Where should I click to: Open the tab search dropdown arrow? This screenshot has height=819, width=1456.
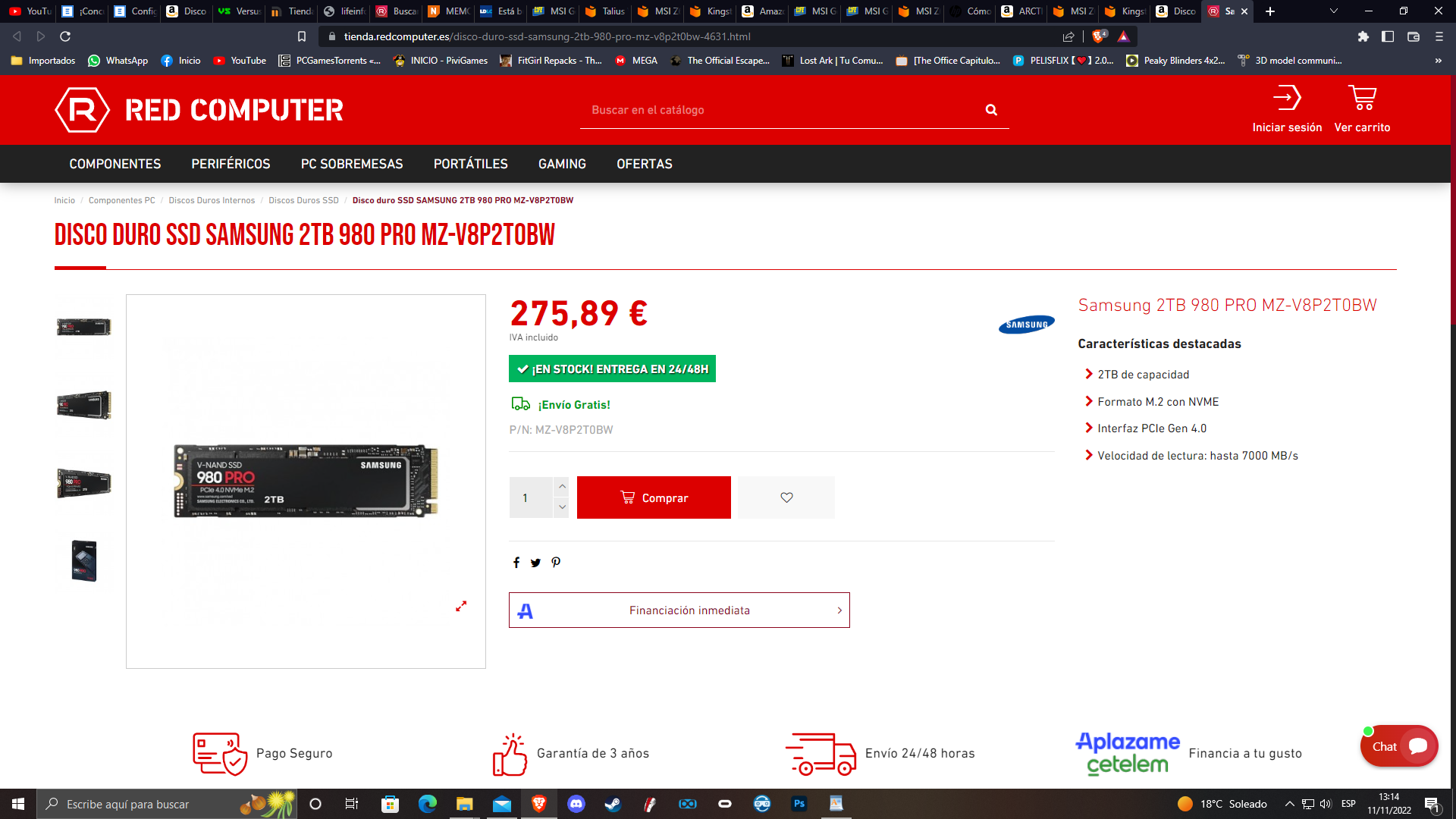coord(1334,11)
